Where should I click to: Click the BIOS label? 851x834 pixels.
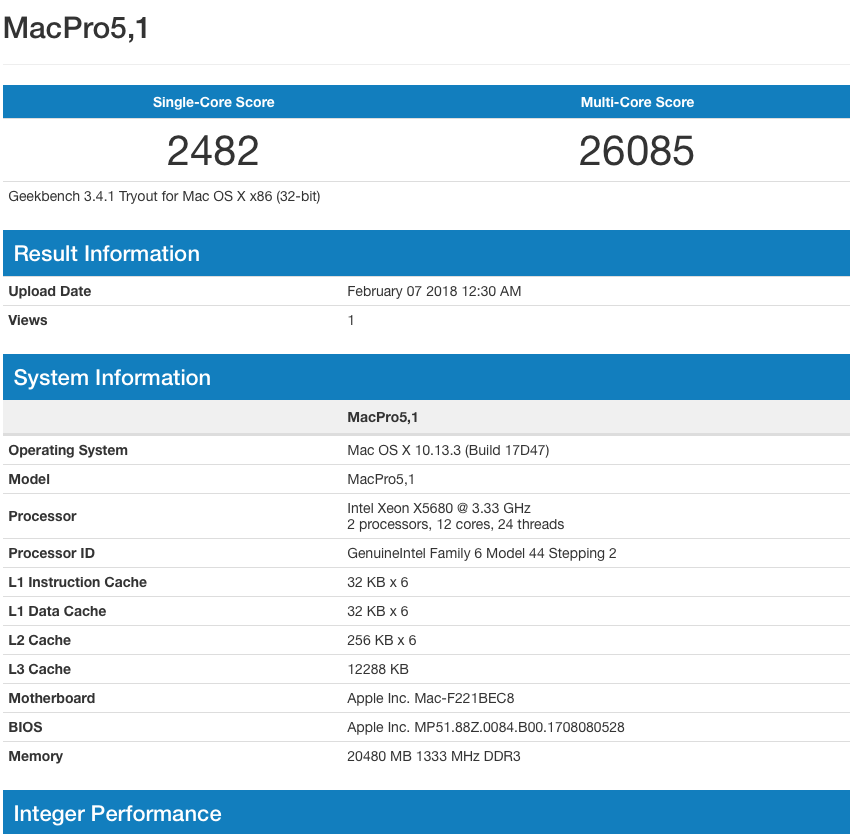pos(25,727)
